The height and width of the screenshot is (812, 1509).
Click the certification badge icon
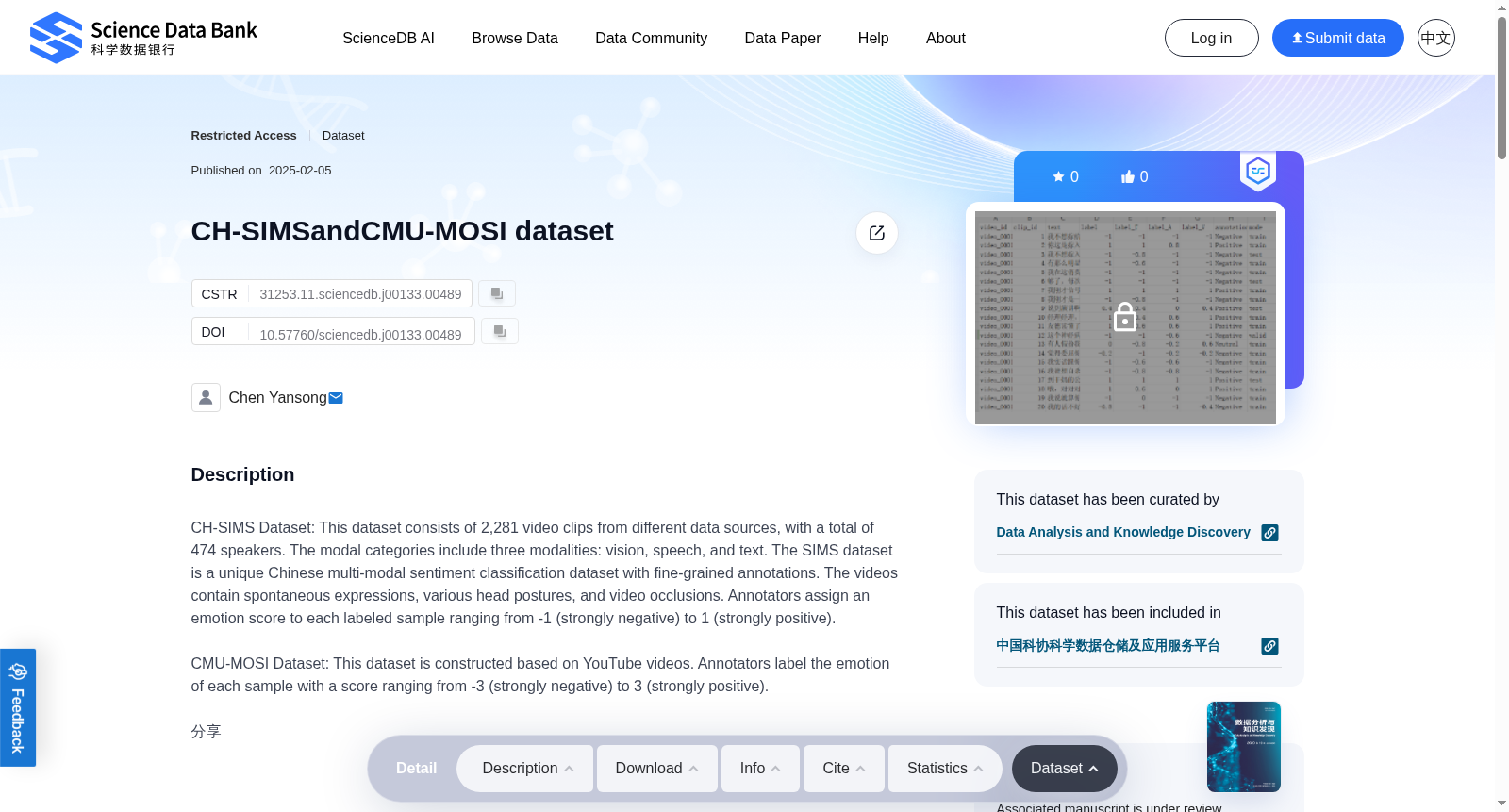click(1258, 171)
